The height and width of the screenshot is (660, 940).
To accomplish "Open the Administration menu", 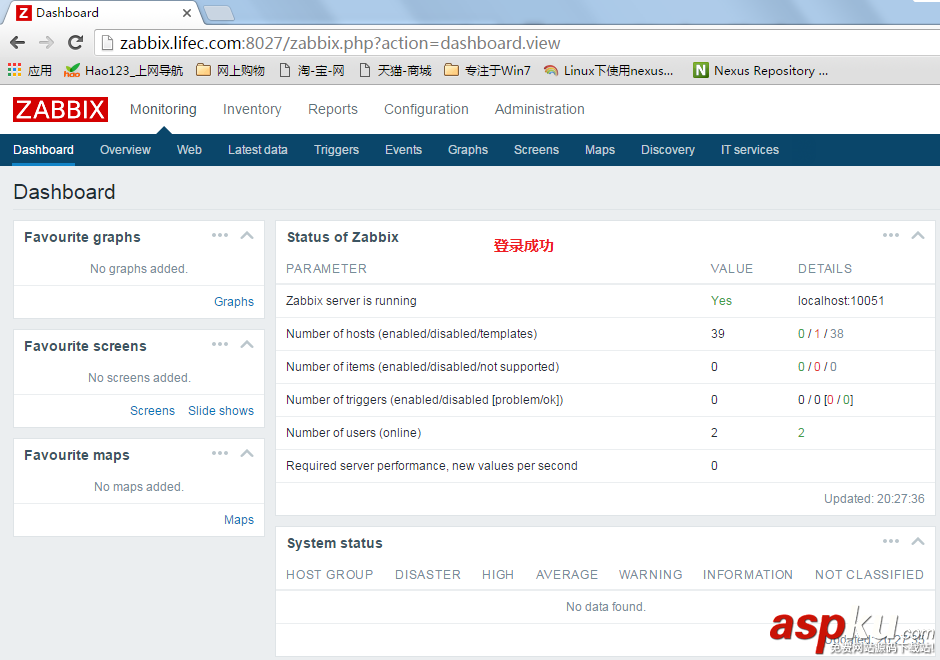I will tap(540, 109).
